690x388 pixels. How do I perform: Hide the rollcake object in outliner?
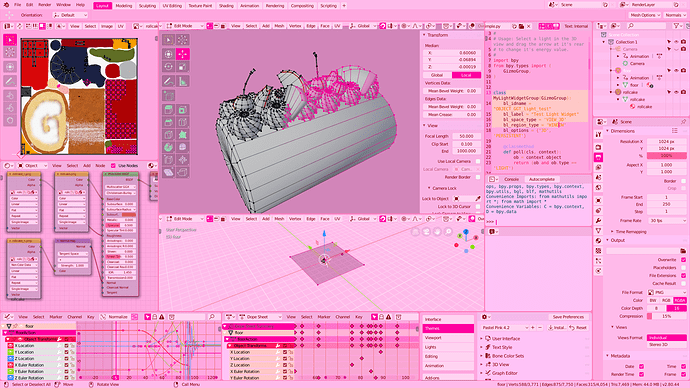(x=676, y=92)
